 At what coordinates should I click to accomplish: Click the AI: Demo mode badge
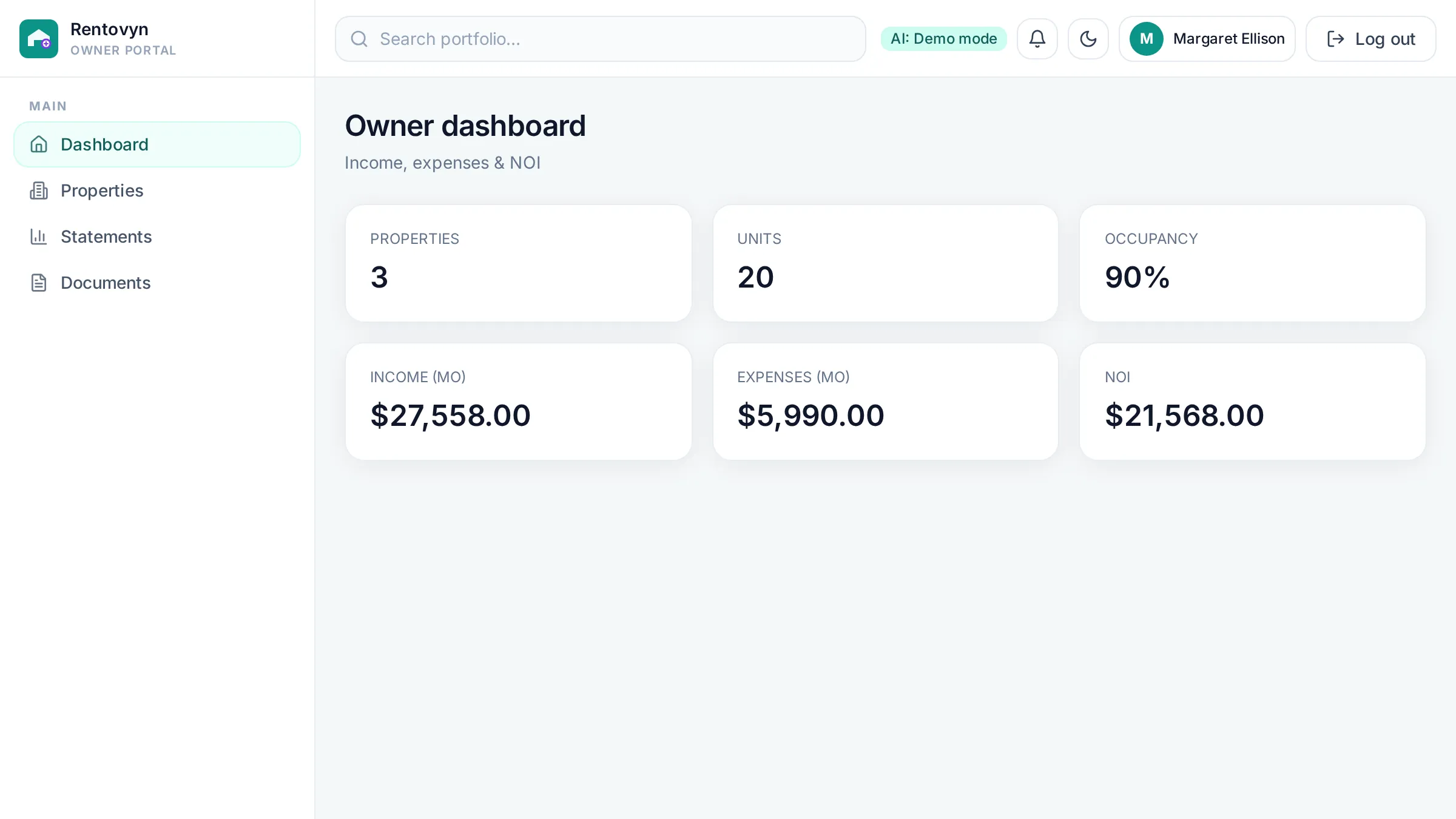(944, 39)
